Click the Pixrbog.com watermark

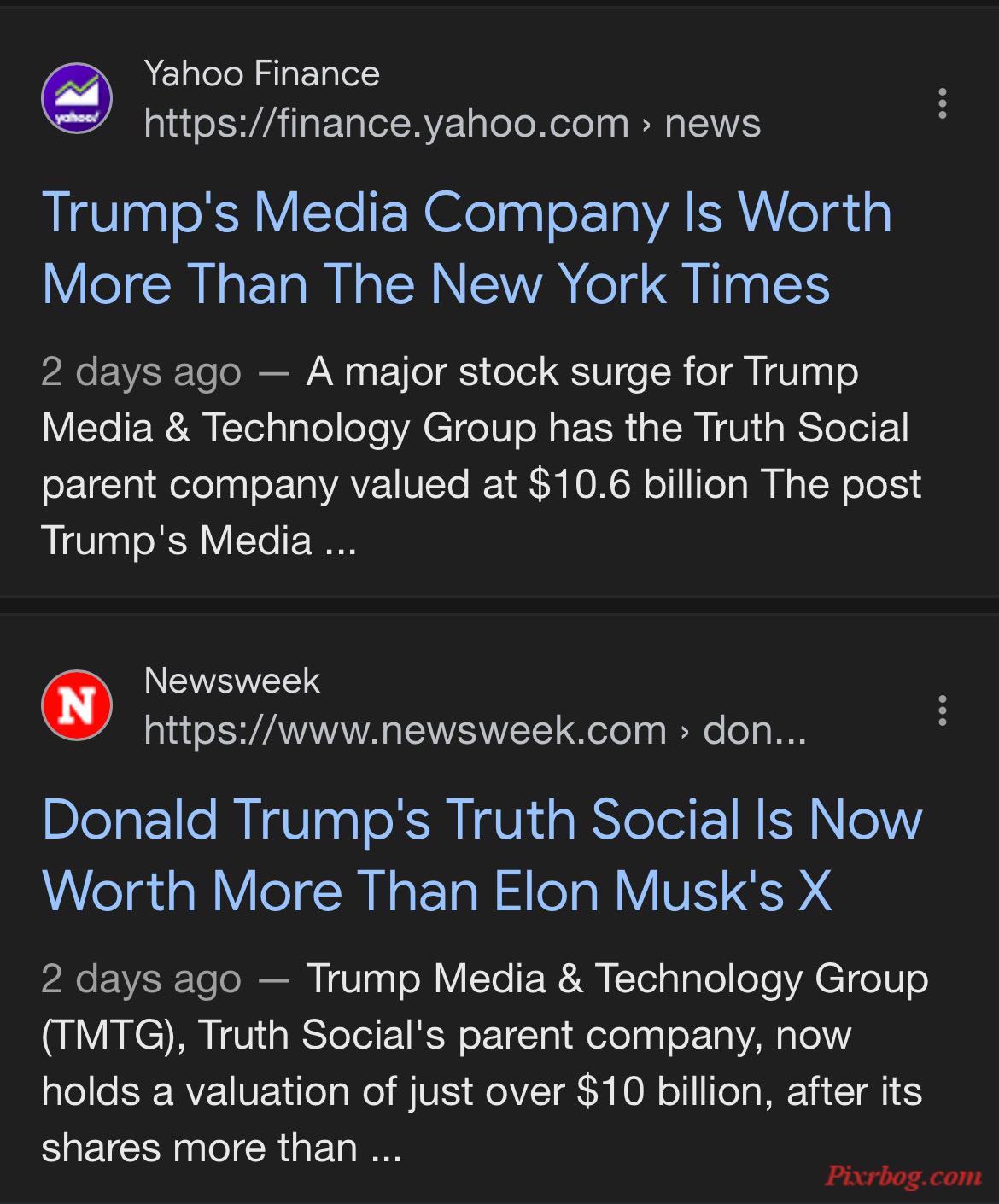903,1177
